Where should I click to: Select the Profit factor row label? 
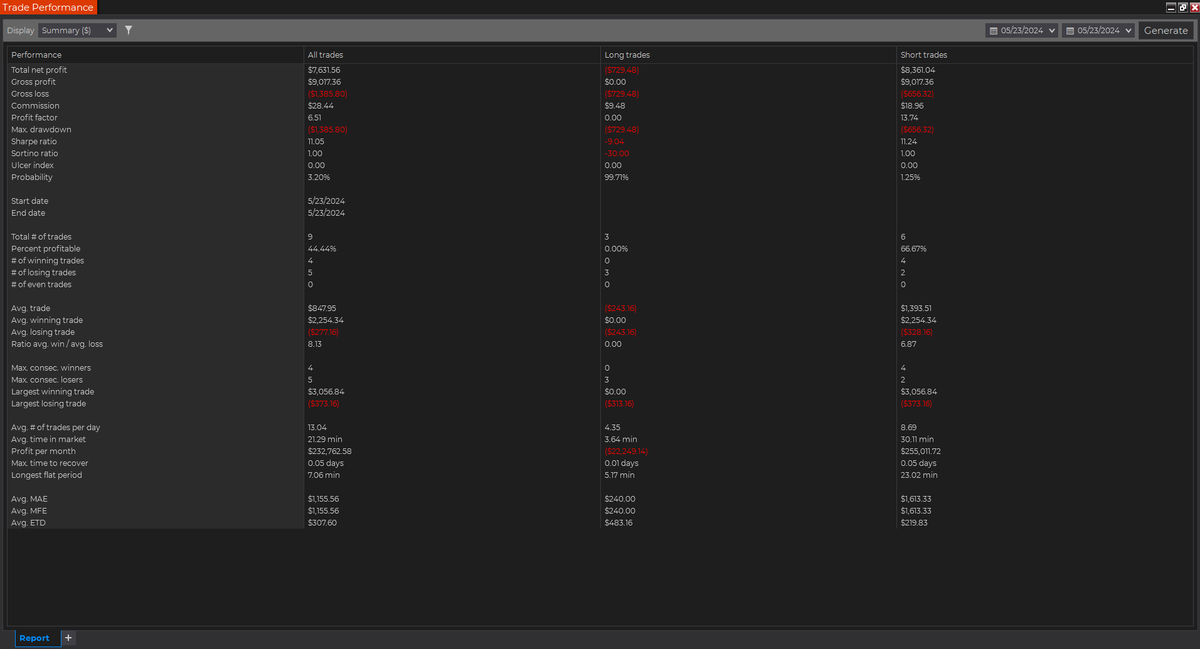pyautogui.click(x=34, y=118)
